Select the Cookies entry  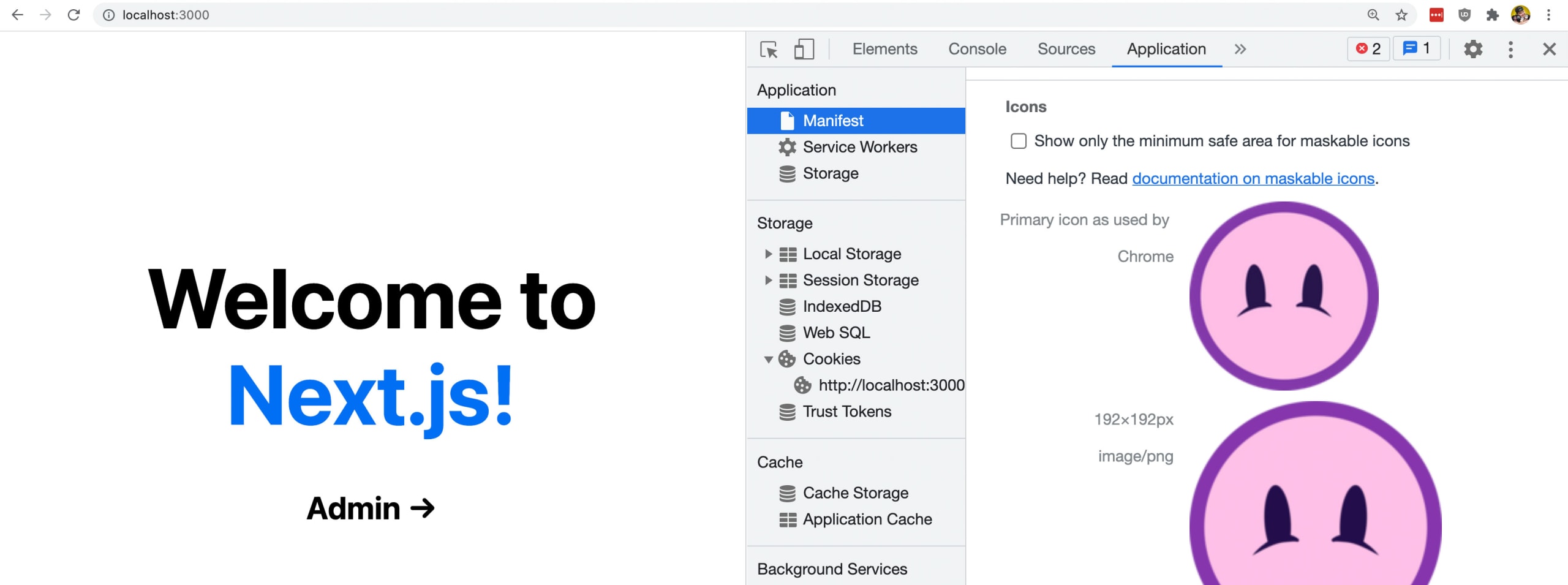tap(831, 359)
